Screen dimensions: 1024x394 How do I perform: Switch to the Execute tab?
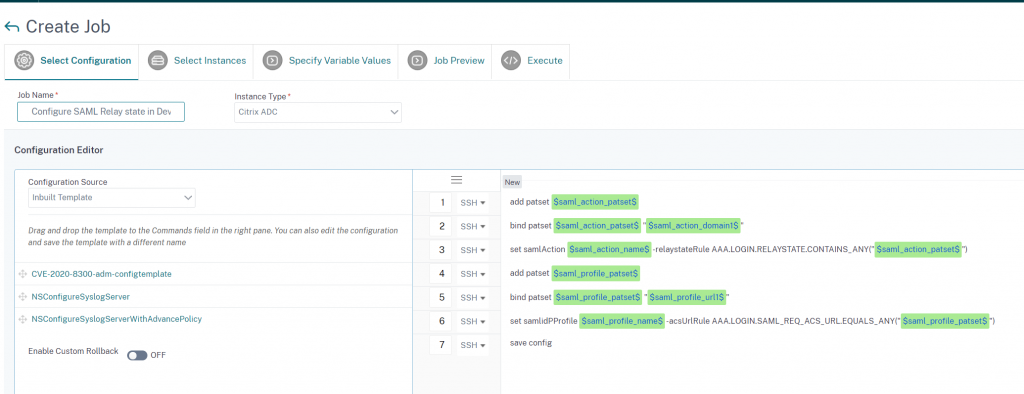530,61
